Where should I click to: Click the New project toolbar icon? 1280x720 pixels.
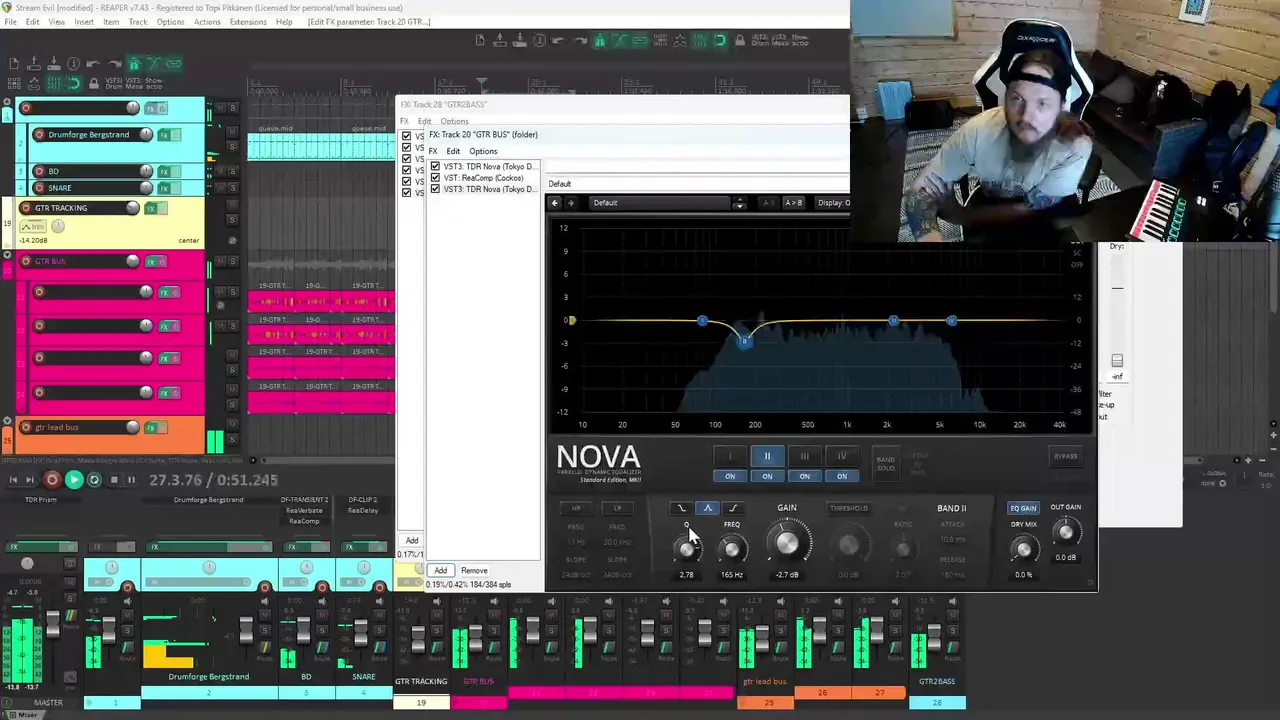14,64
